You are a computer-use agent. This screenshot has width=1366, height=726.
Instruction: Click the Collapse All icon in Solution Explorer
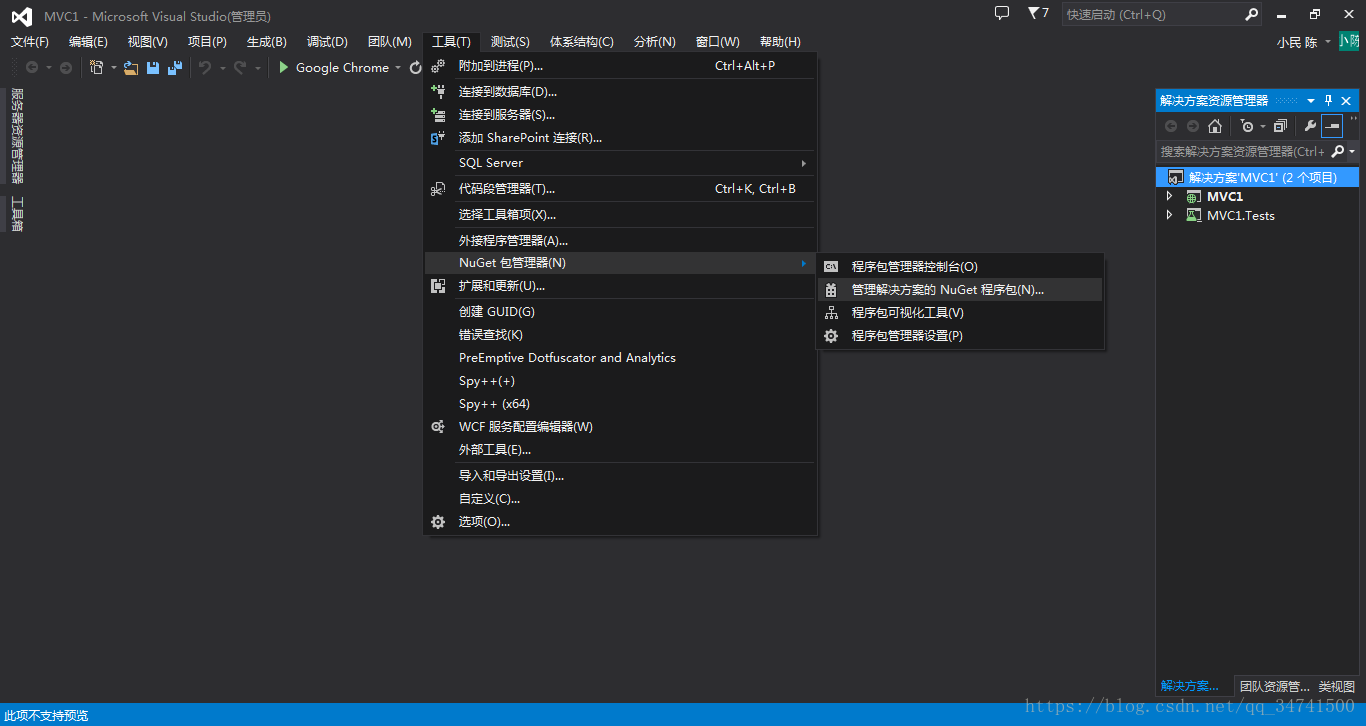(1280, 126)
